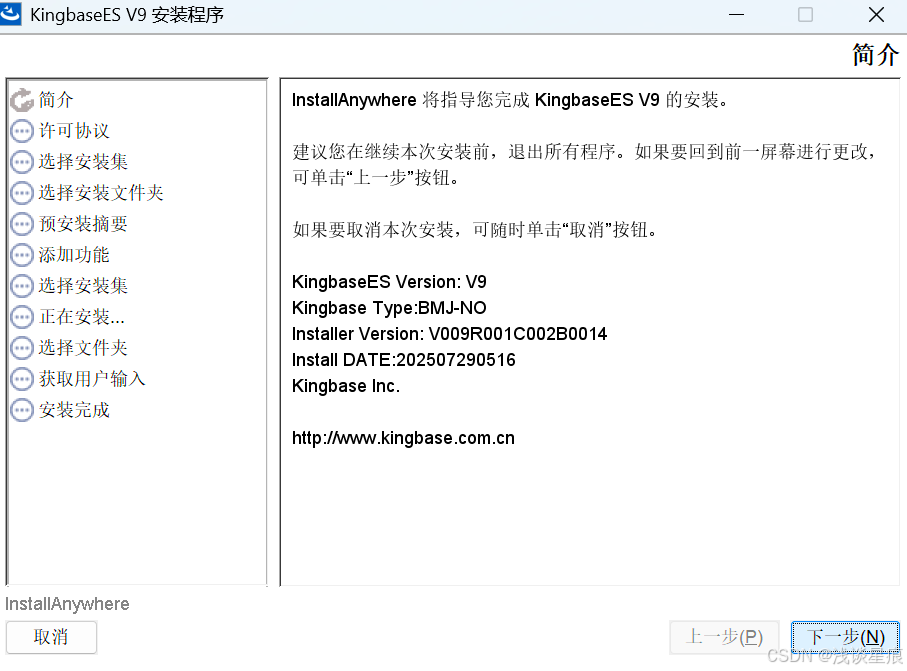Select the 安装完成 step label
Viewport: 907px width, 671px height.
(74, 410)
